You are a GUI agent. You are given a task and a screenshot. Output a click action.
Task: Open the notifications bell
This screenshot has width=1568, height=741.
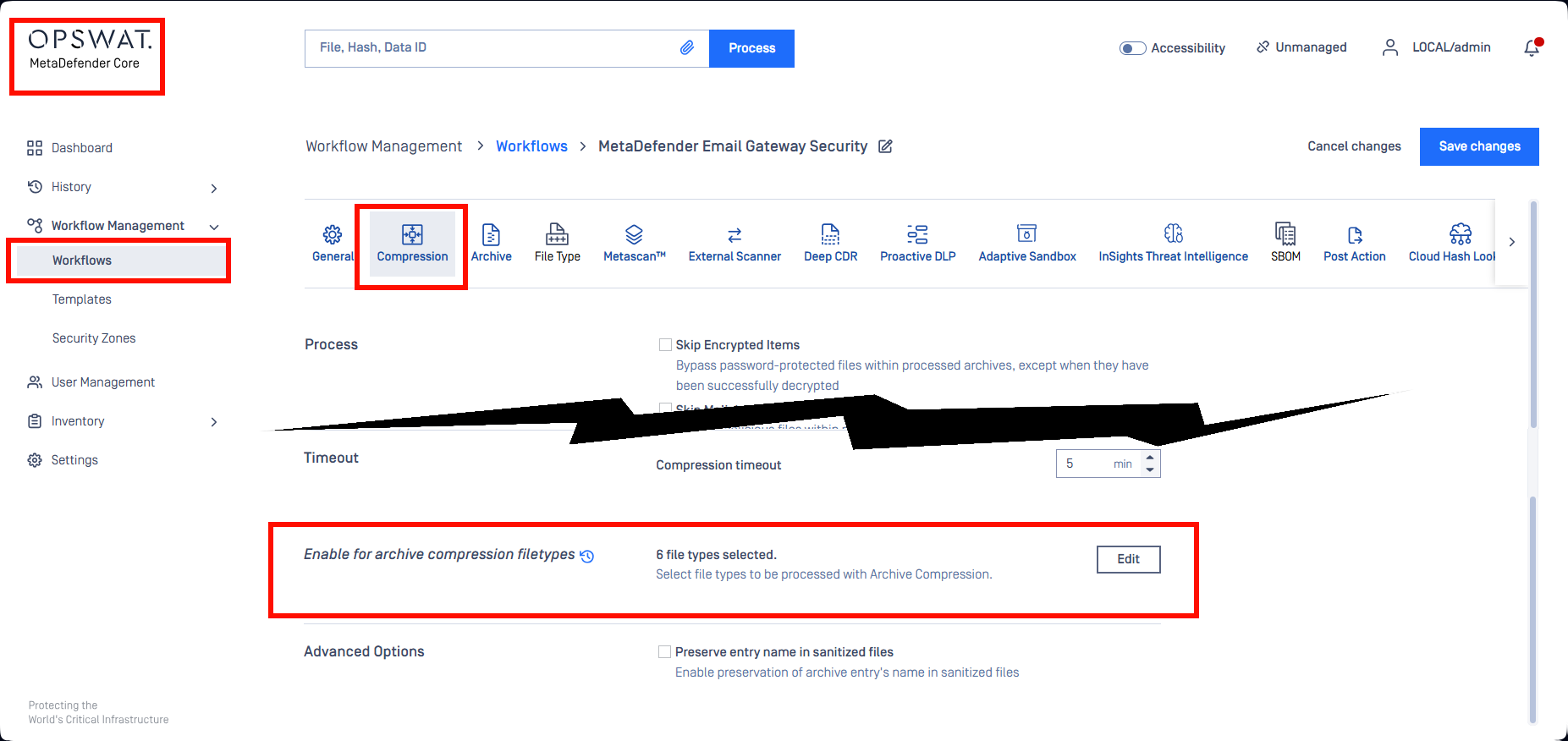point(1532,48)
